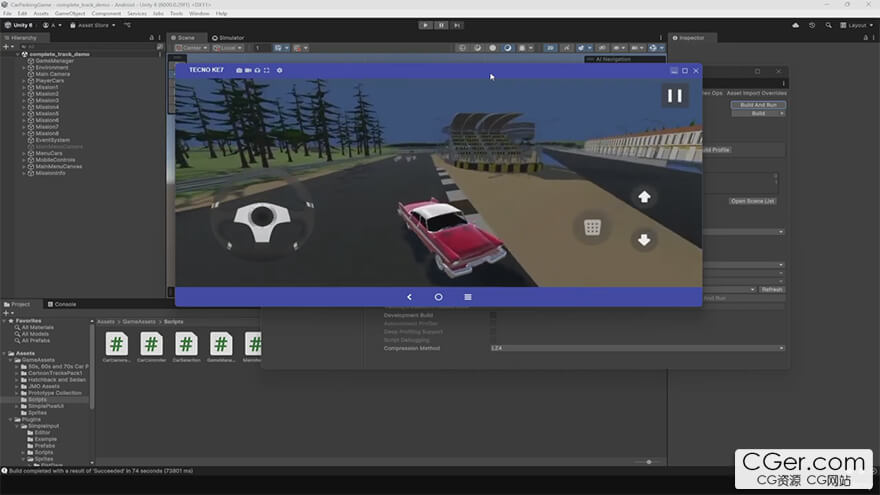880x495 pixels.
Task: Select EventSystem in the Hierarchy
Action: click(52, 140)
